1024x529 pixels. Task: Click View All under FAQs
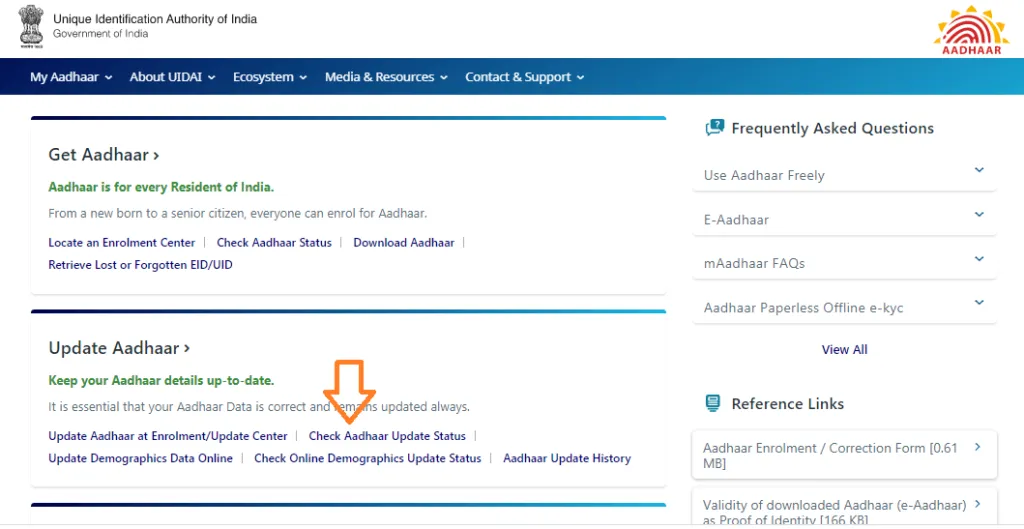(844, 349)
